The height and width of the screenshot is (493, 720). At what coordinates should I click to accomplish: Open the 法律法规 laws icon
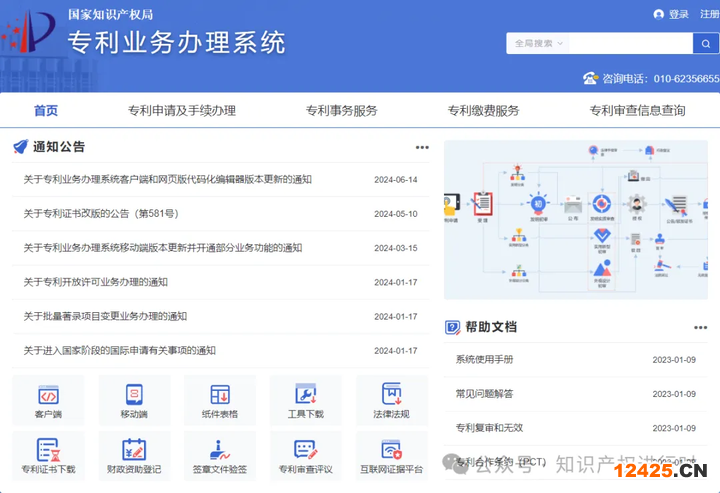click(391, 400)
